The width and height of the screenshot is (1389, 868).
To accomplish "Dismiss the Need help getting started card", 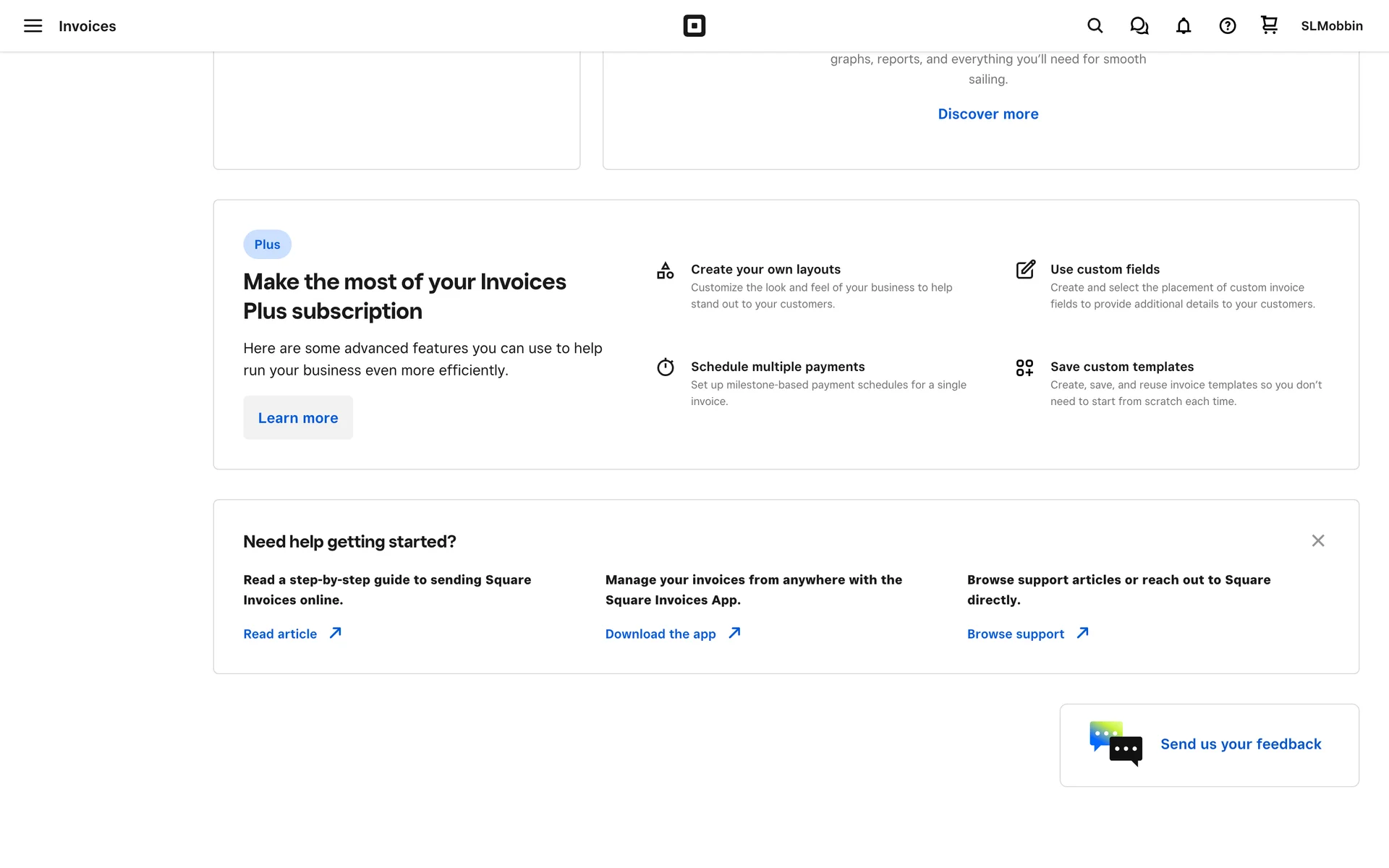I will tap(1317, 541).
